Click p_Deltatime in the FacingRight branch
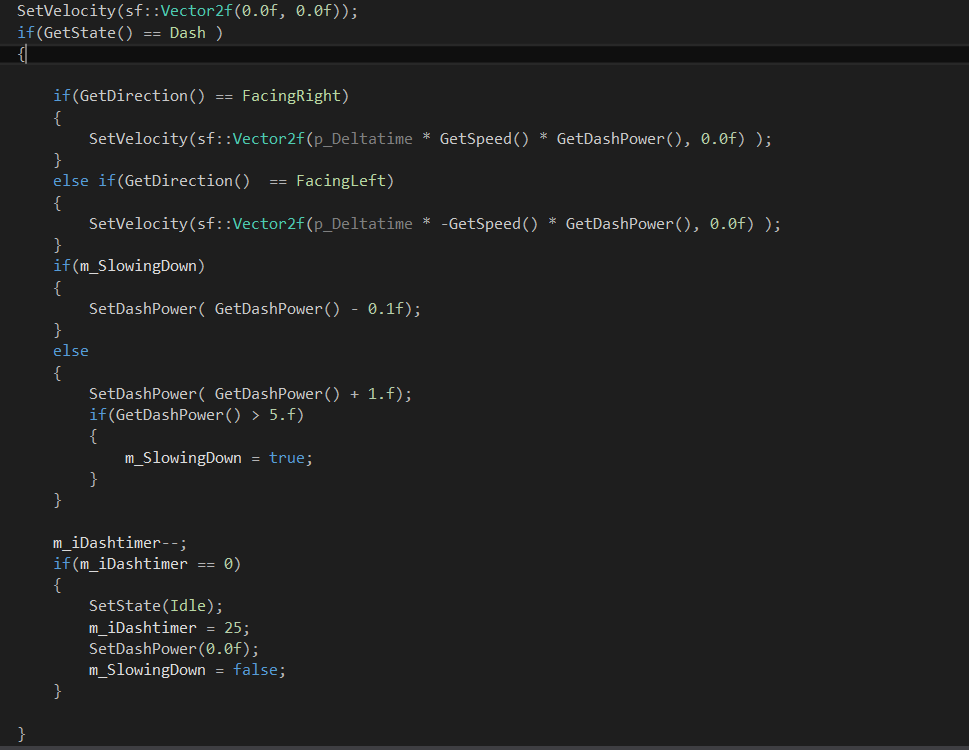Viewport: 969px width, 750px height. coord(363,139)
